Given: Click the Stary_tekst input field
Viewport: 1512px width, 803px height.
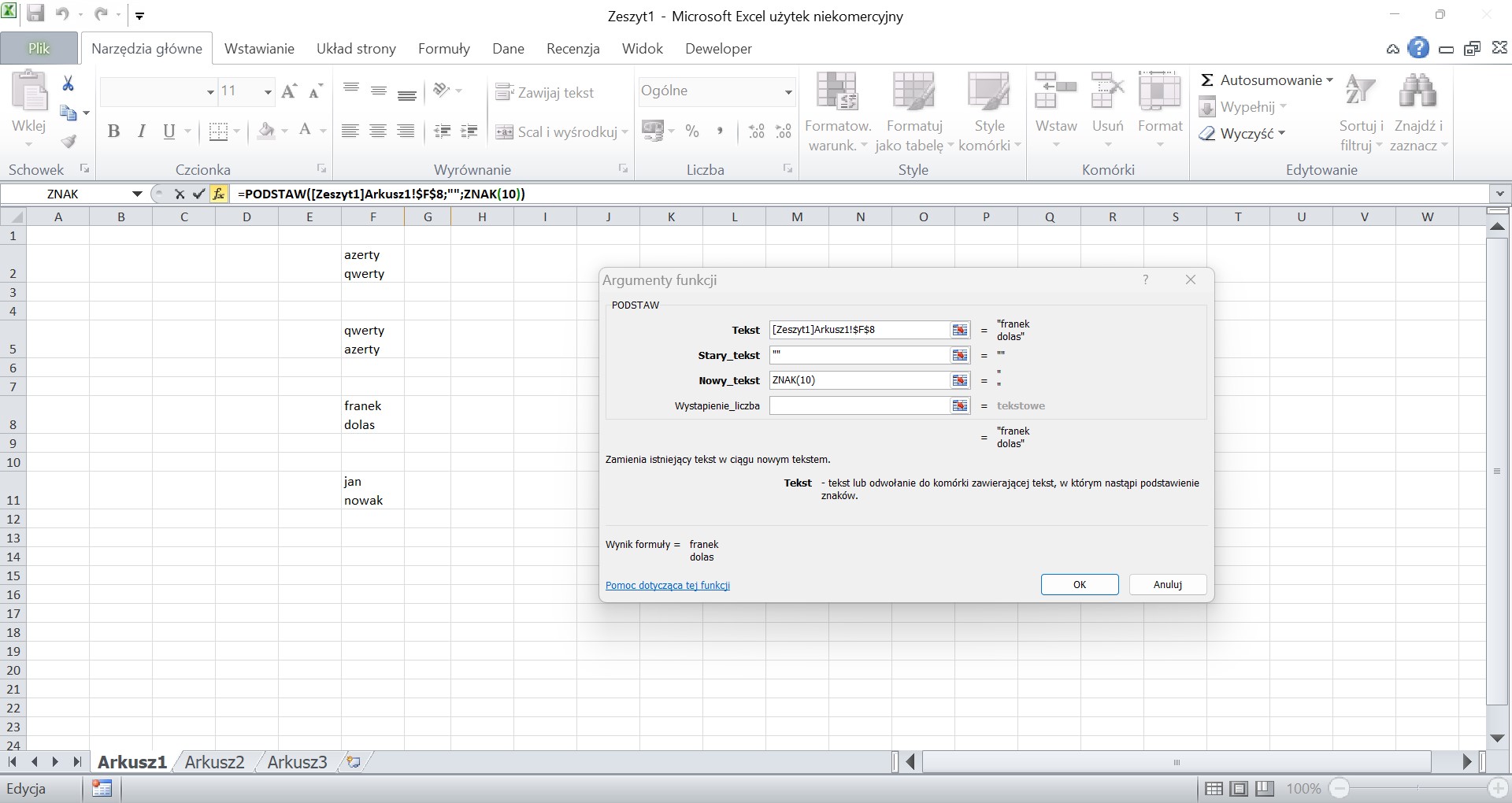Looking at the screenshot, I should (859, 355).
